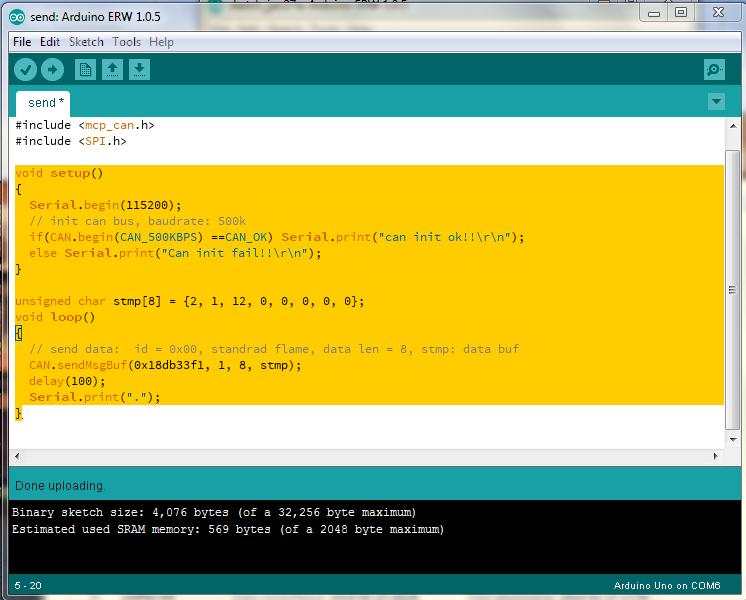Click the Verify checkmark button
This screenshot has height=600, width=746.
(25, 70)
